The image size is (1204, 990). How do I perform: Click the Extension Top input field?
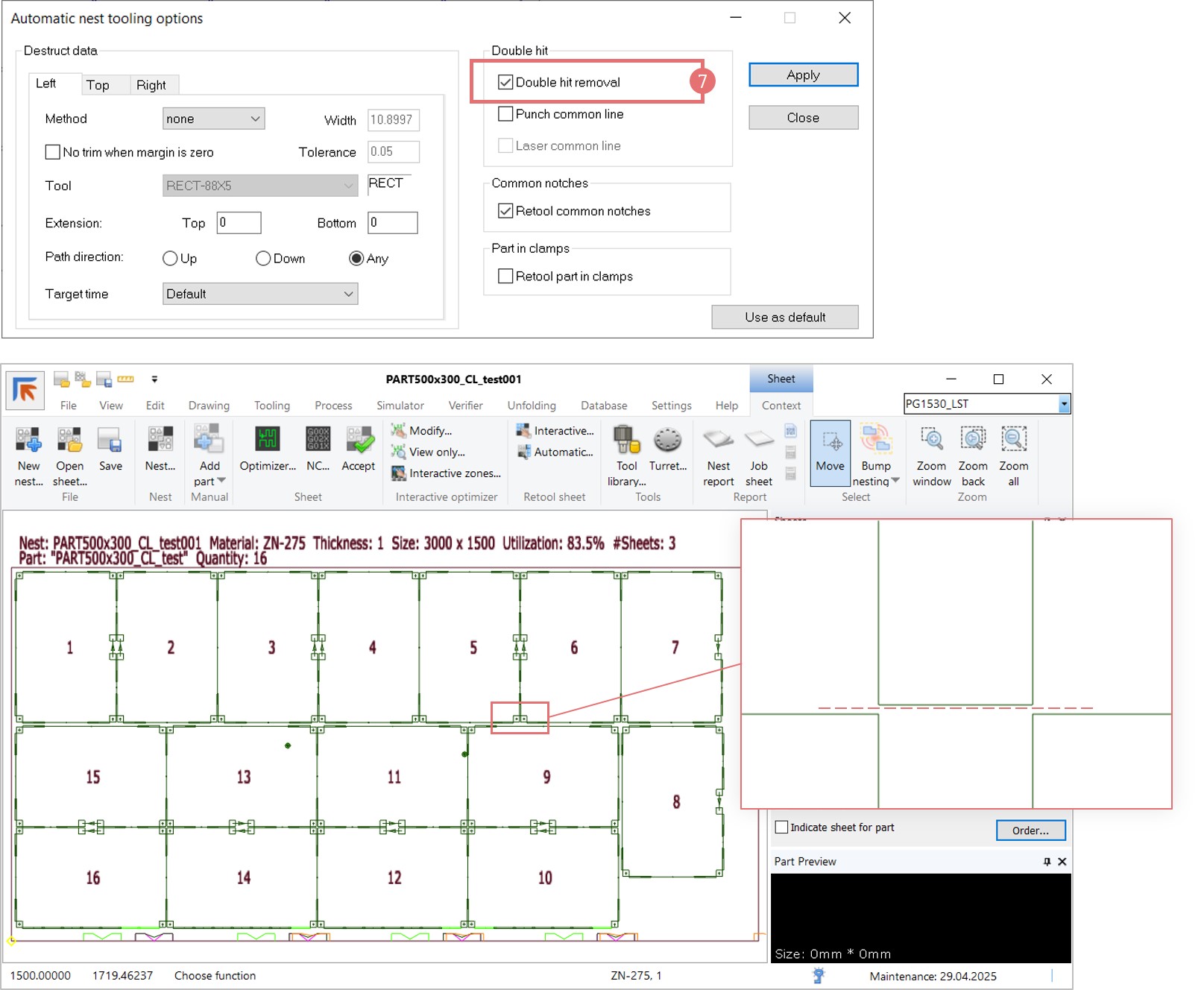tap(239, 223)
